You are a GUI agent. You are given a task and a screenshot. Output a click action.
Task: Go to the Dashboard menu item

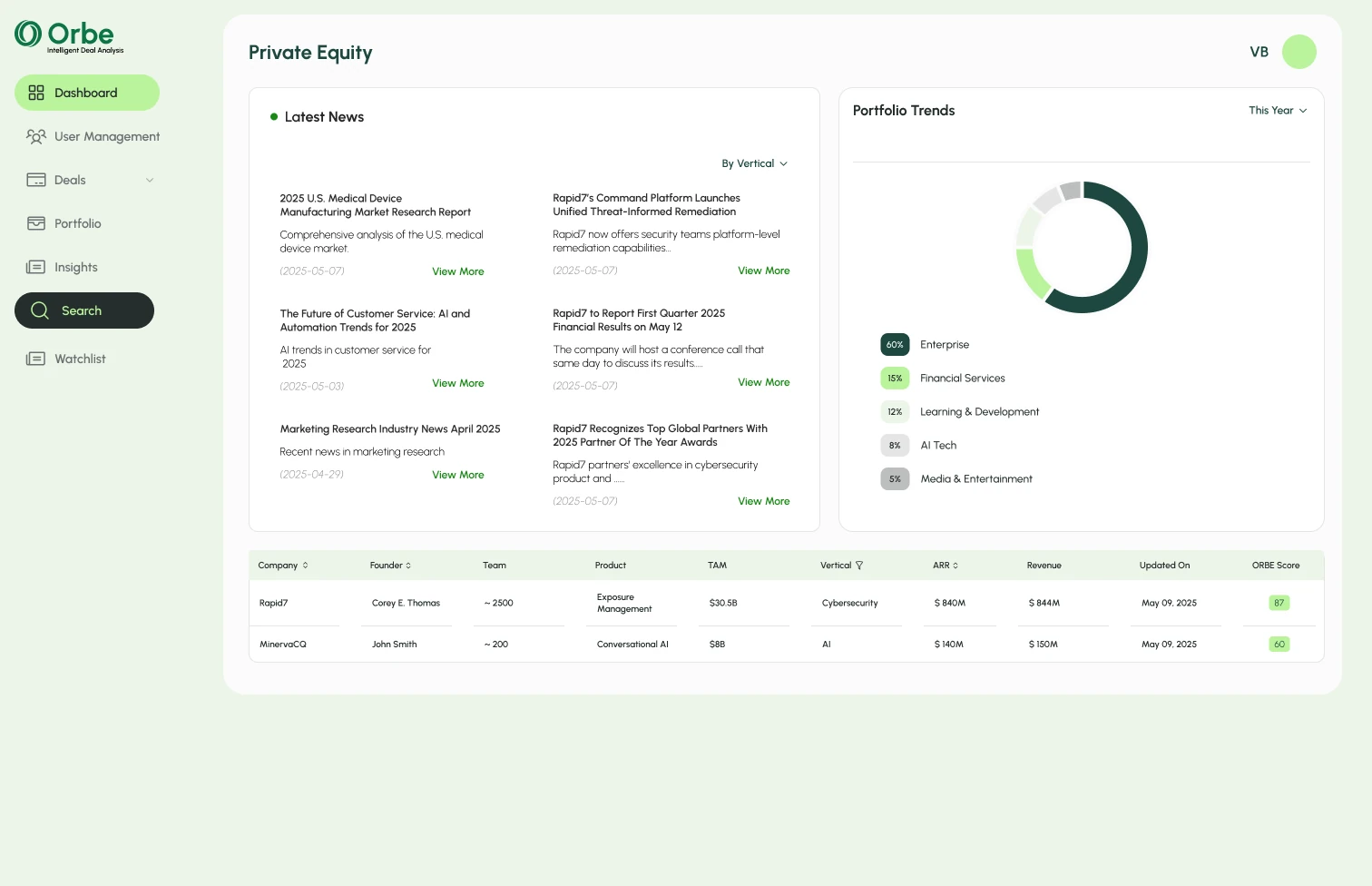pos(87,93)
